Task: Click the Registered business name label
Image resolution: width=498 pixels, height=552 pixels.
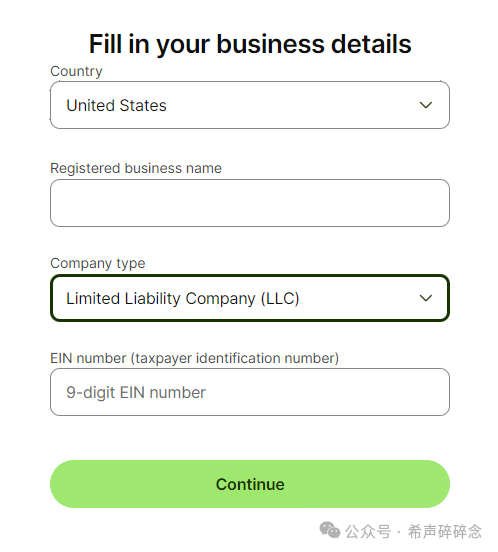Action: (x=136, y=168)
